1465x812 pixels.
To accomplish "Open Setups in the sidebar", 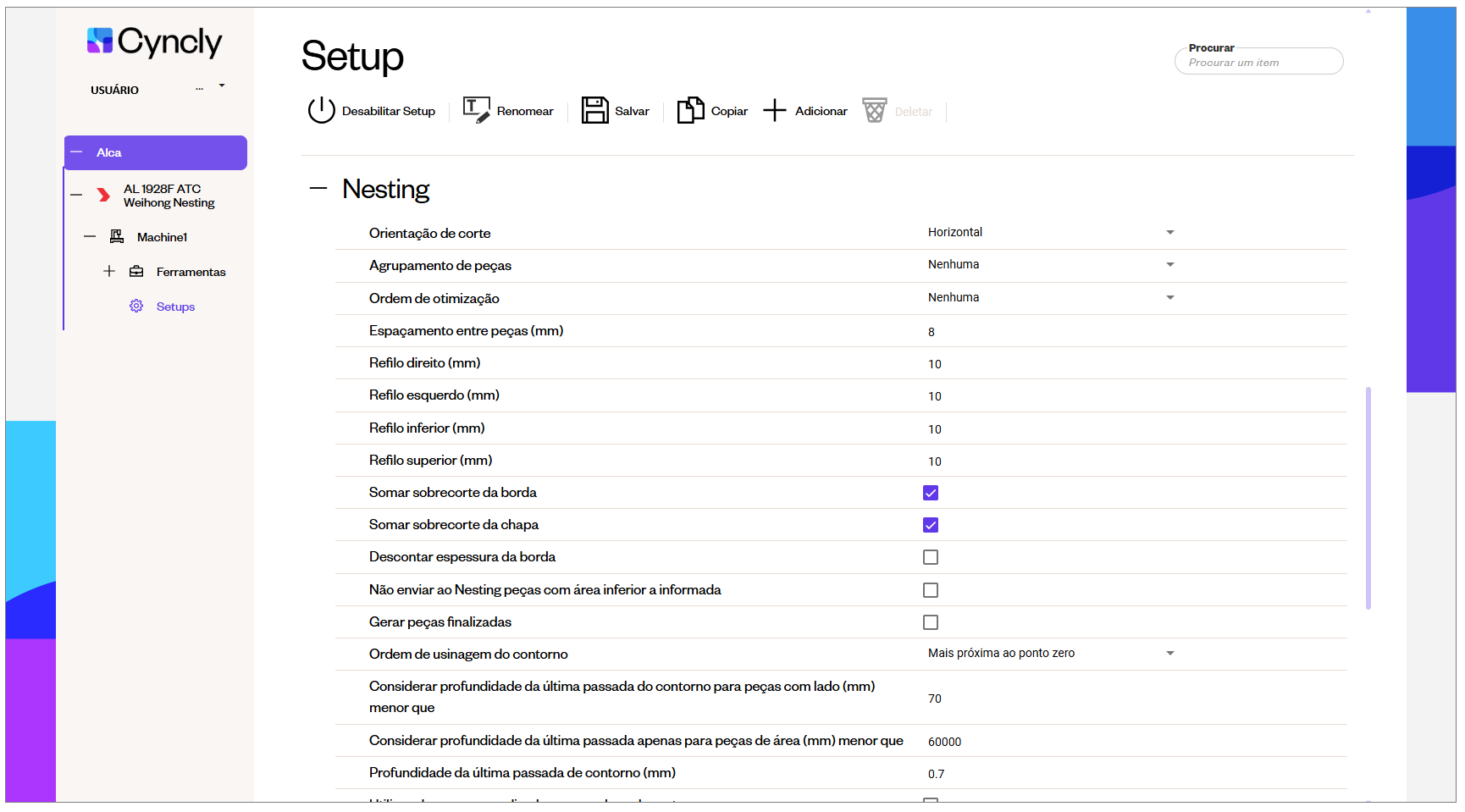I will (175, 307).
